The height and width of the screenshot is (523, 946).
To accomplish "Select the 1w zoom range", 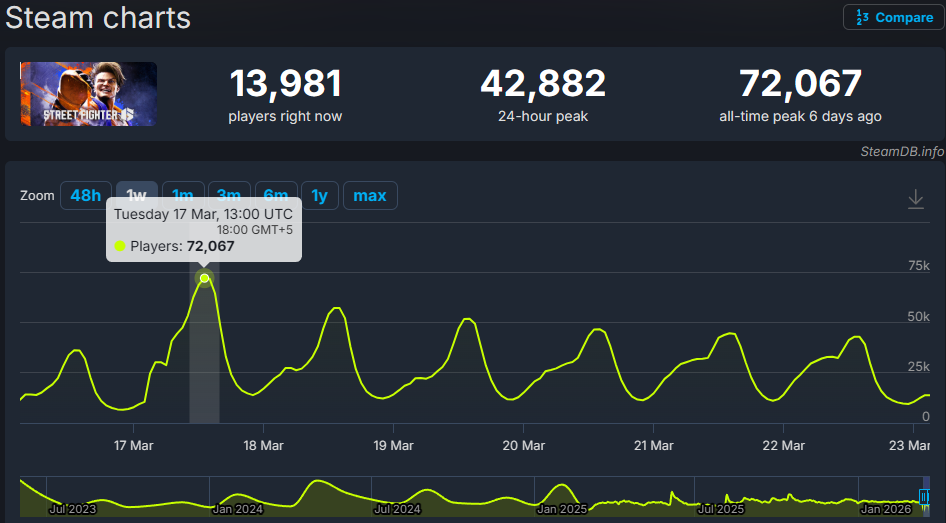I will (x=137, y=195).
